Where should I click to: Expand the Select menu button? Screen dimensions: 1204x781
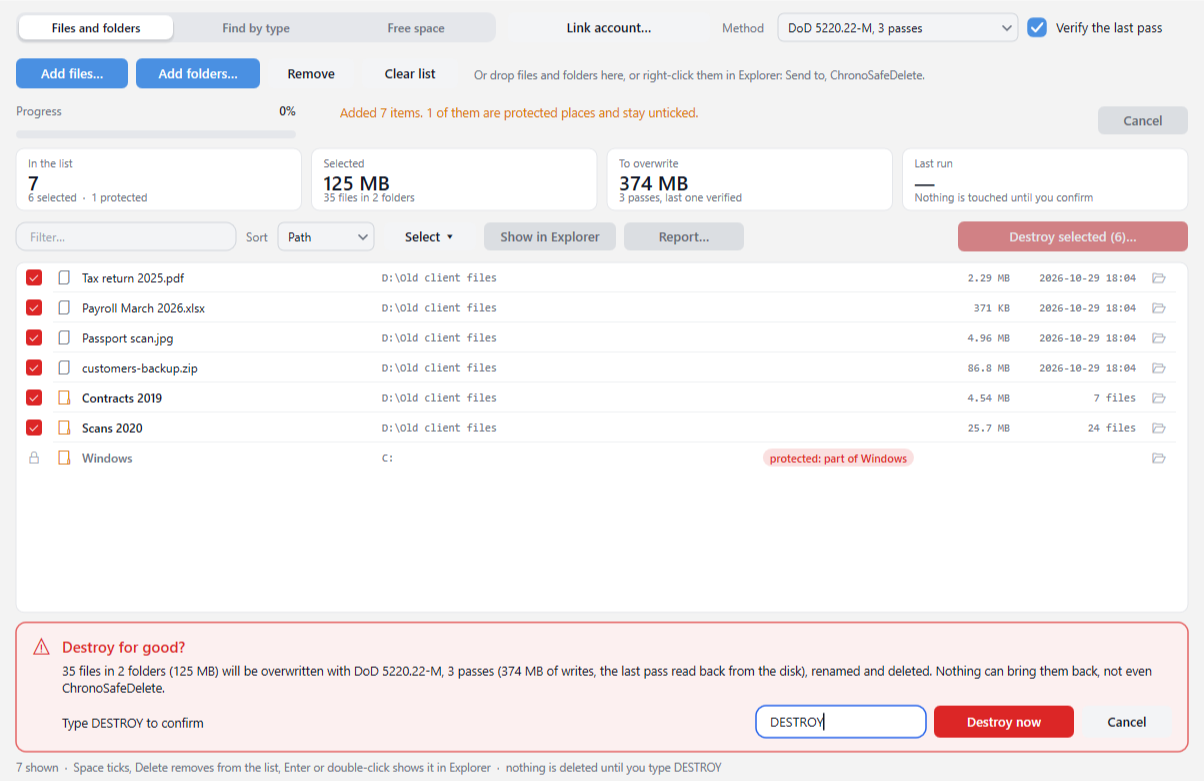pyautogui.click(x=429, y=237)
